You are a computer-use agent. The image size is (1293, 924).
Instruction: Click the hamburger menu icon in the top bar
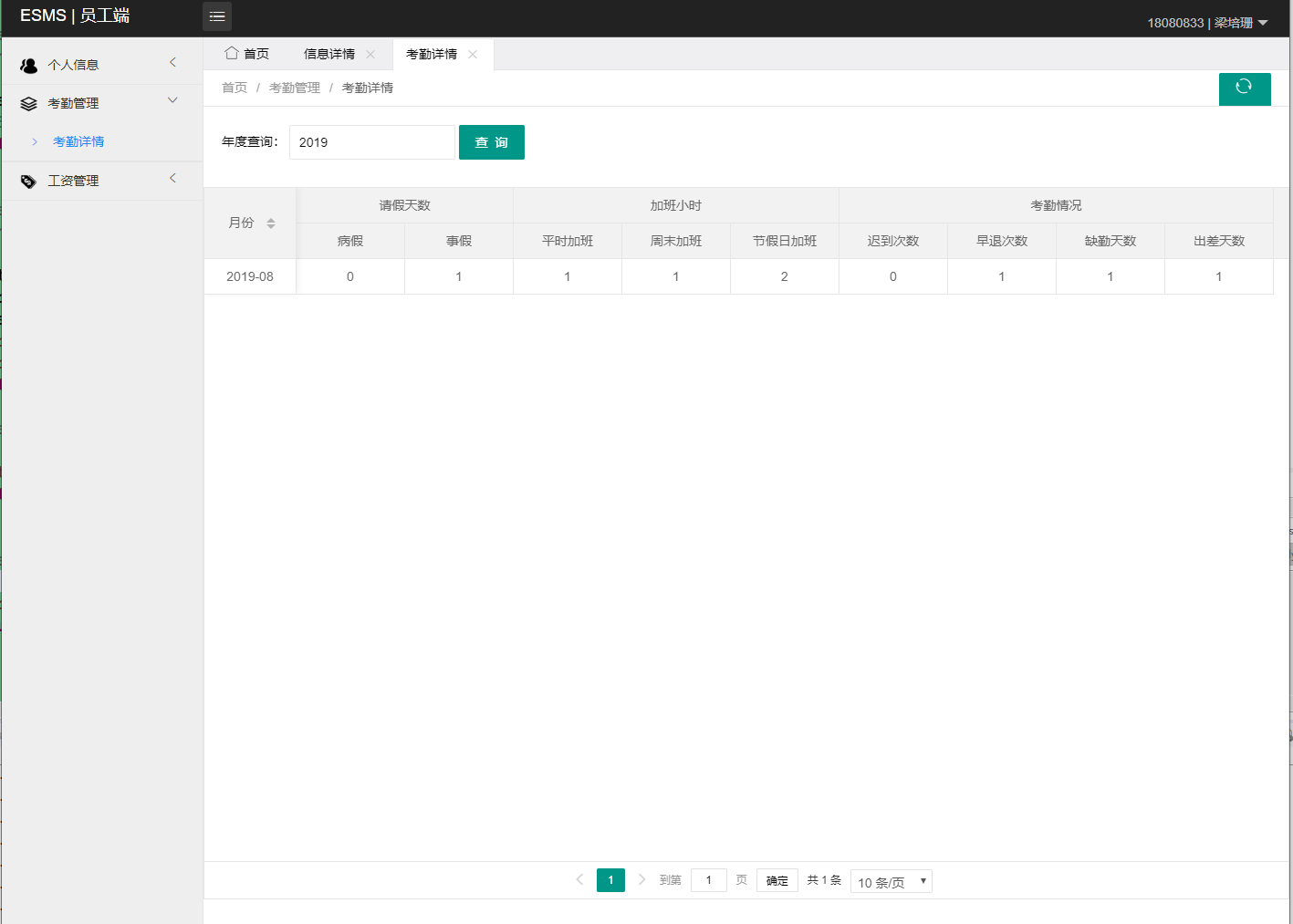tap(216, 16)
